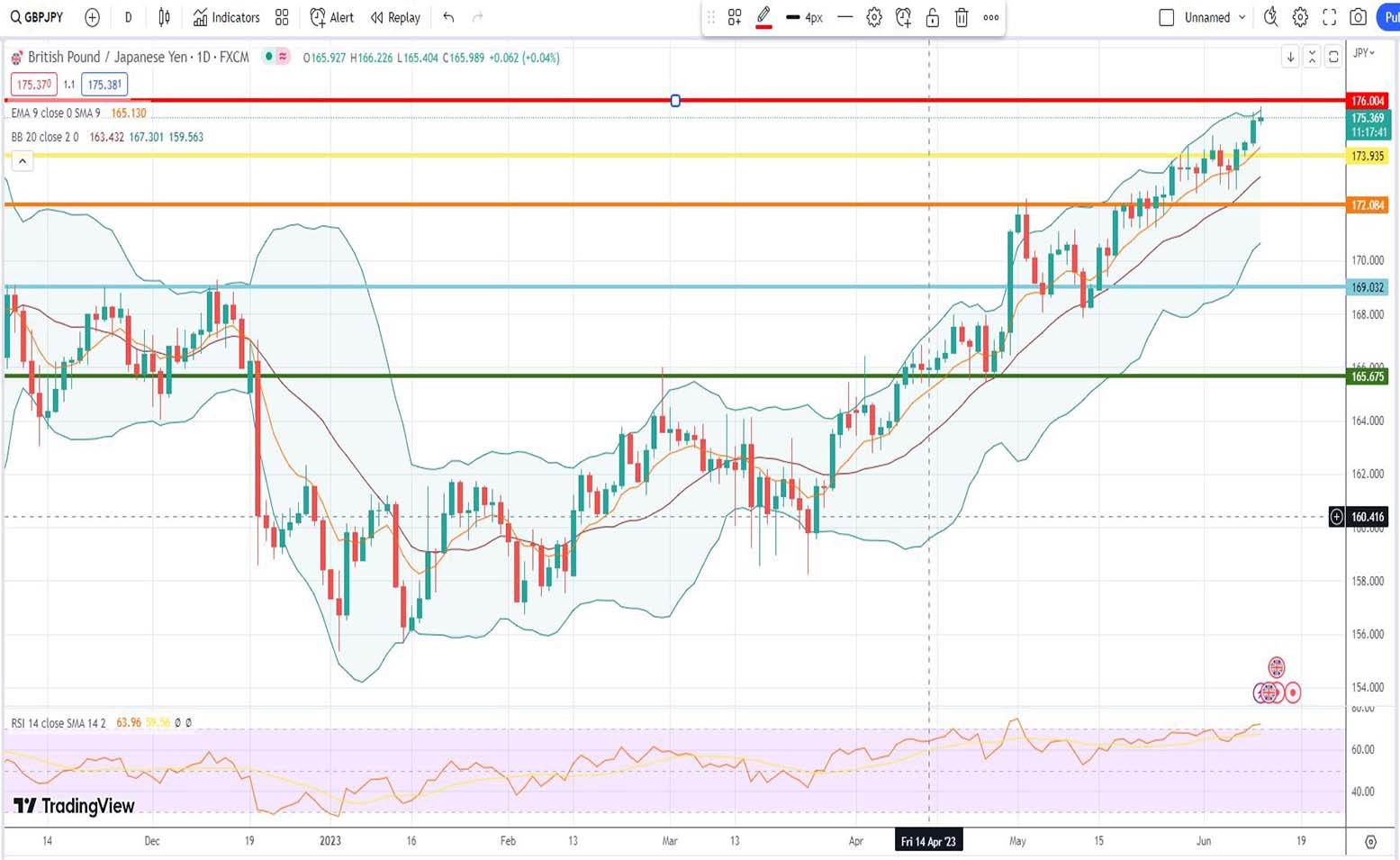Select the Bollinger Bands BB 20 legend
The image size is (1400, 860).
pyautogui.click(x=45, y=137)
